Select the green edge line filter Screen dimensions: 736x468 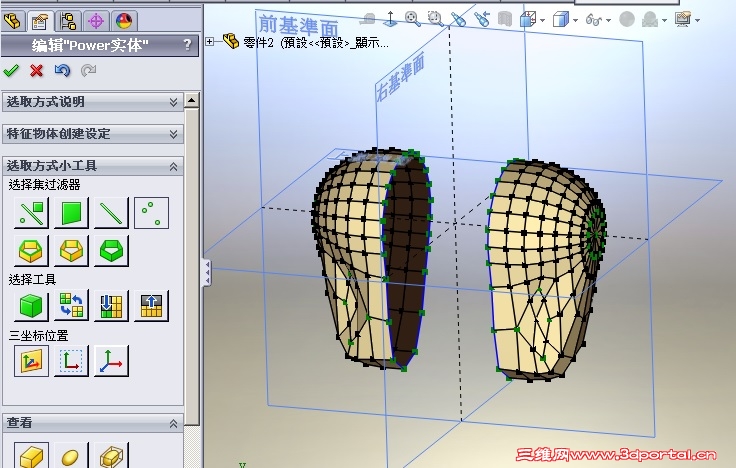[111, 213]
